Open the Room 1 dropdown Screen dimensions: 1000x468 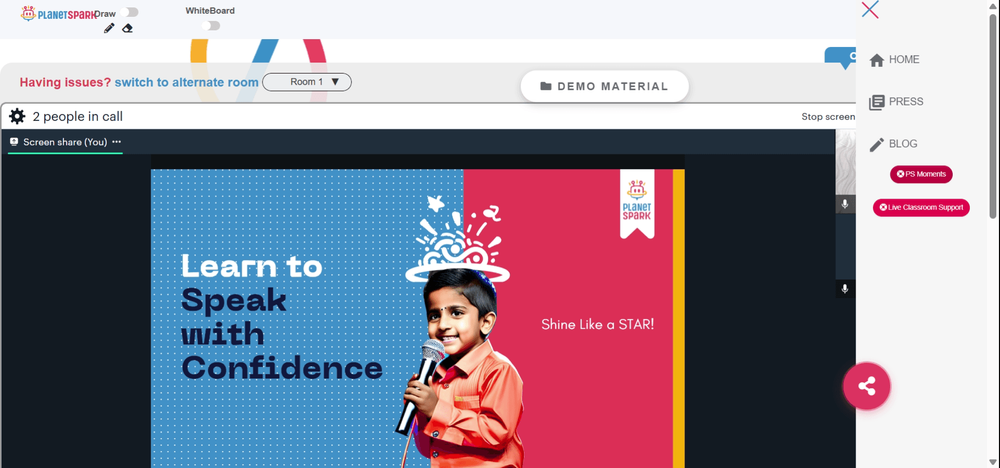point(307,82)
